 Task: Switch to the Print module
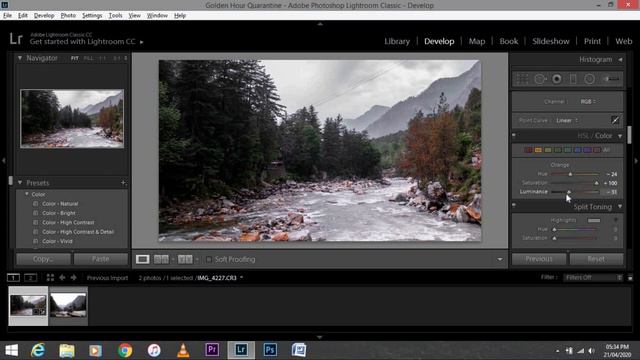coord(592,41)
